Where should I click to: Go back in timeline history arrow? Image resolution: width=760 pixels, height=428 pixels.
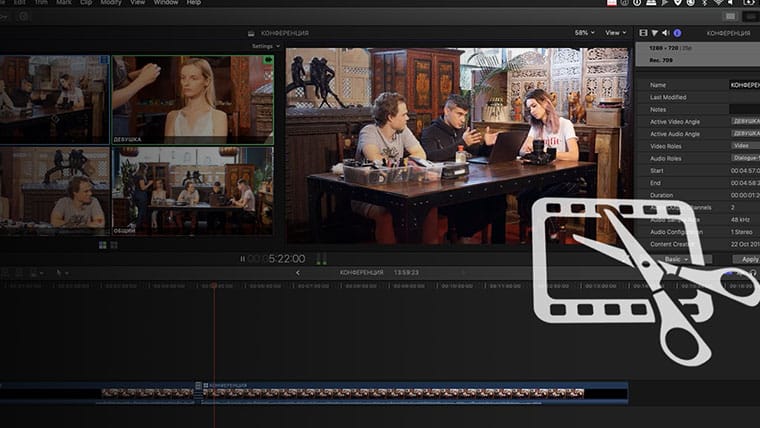(298, 273)
